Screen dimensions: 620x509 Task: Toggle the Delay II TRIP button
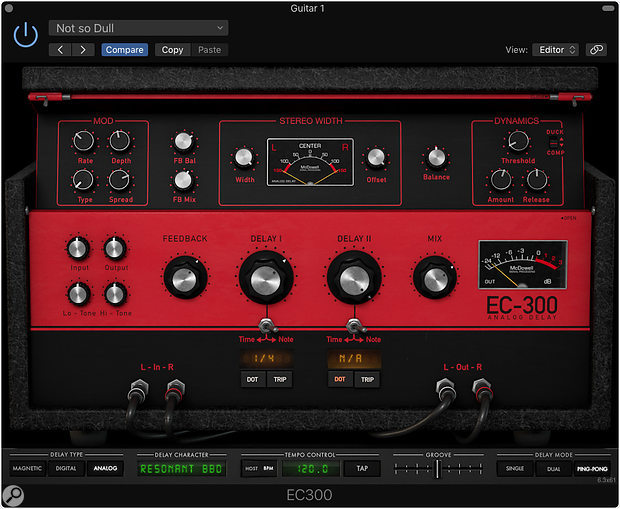(x=367, y=380)
